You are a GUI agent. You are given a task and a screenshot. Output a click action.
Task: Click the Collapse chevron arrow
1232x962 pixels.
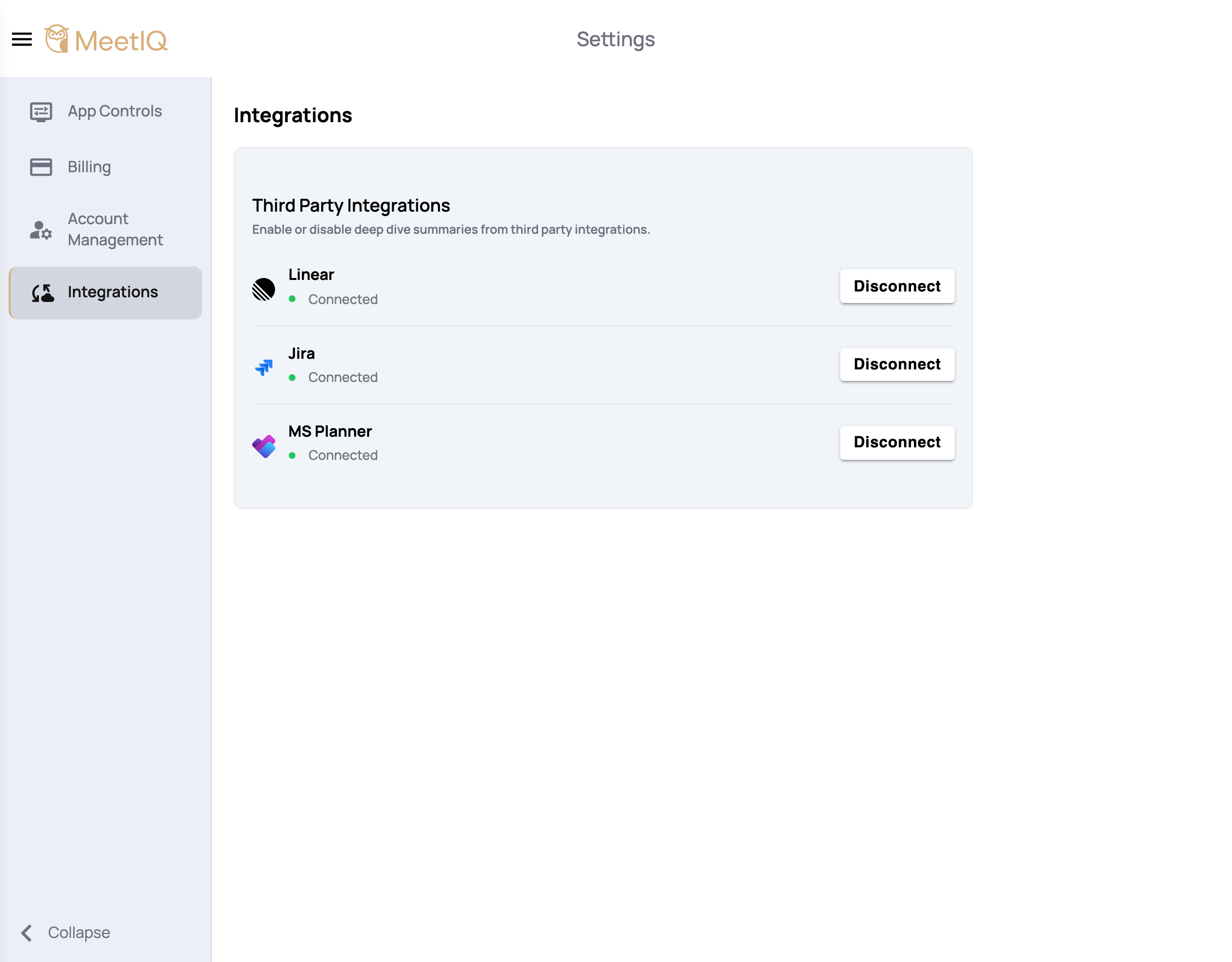pyautogui.click(x=26, y=933)
